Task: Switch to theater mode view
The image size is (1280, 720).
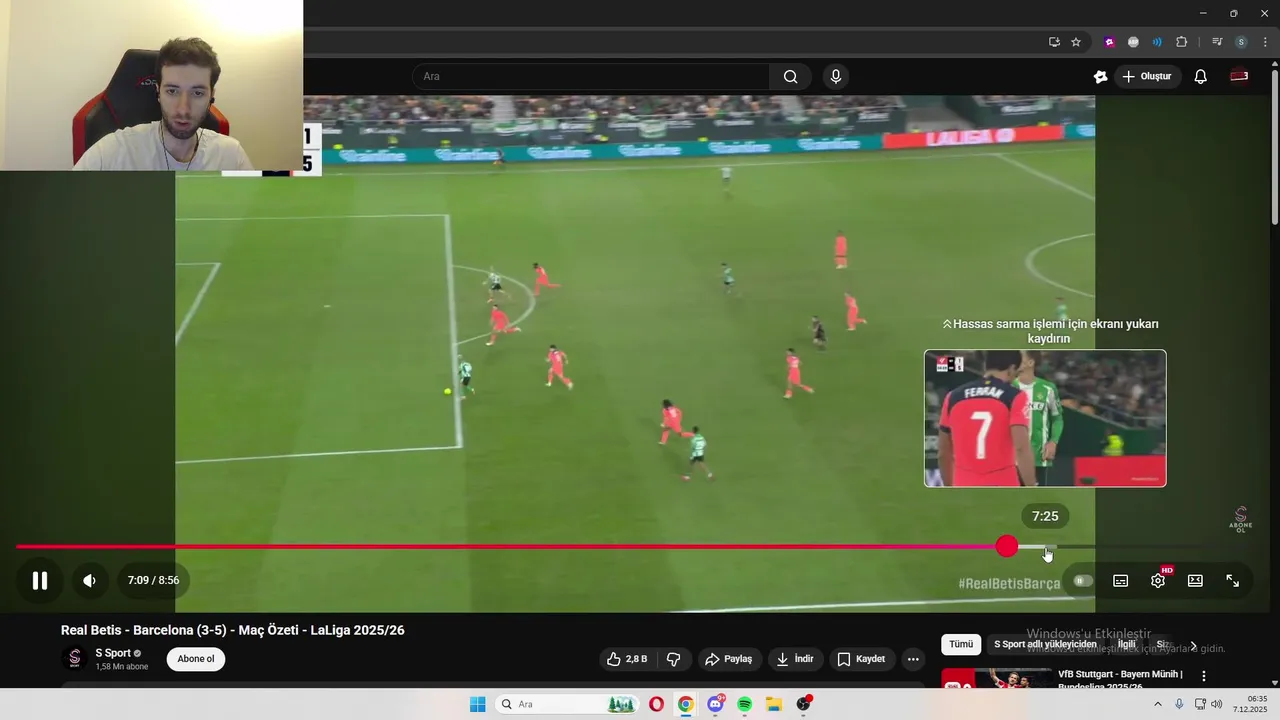Action: 1195,581
